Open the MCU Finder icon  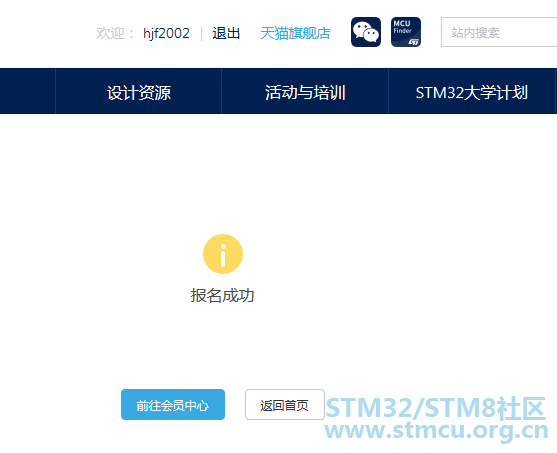406,32
